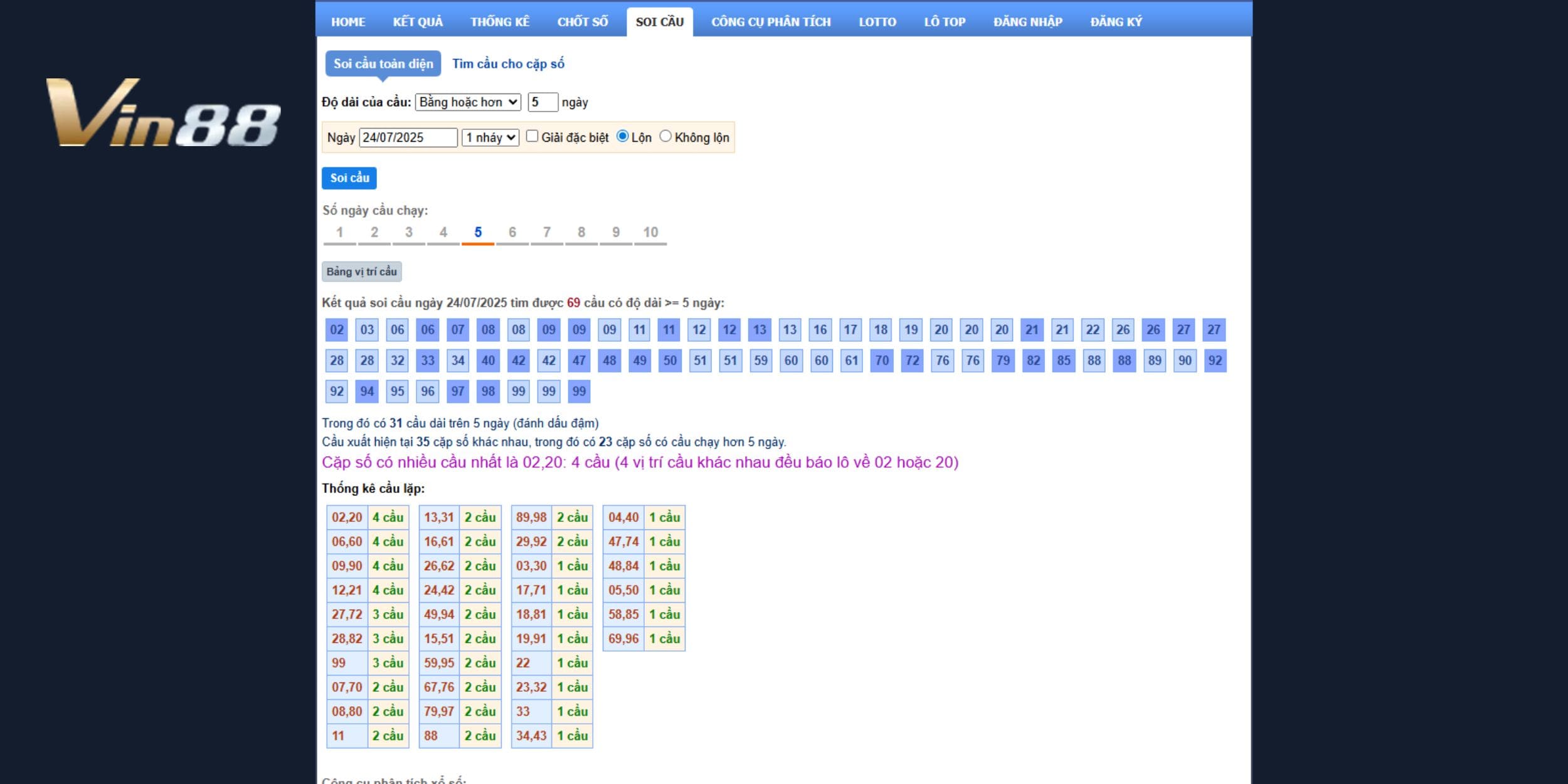Choose 5 in Số ngày cầu chạy

tap(478, 233)
